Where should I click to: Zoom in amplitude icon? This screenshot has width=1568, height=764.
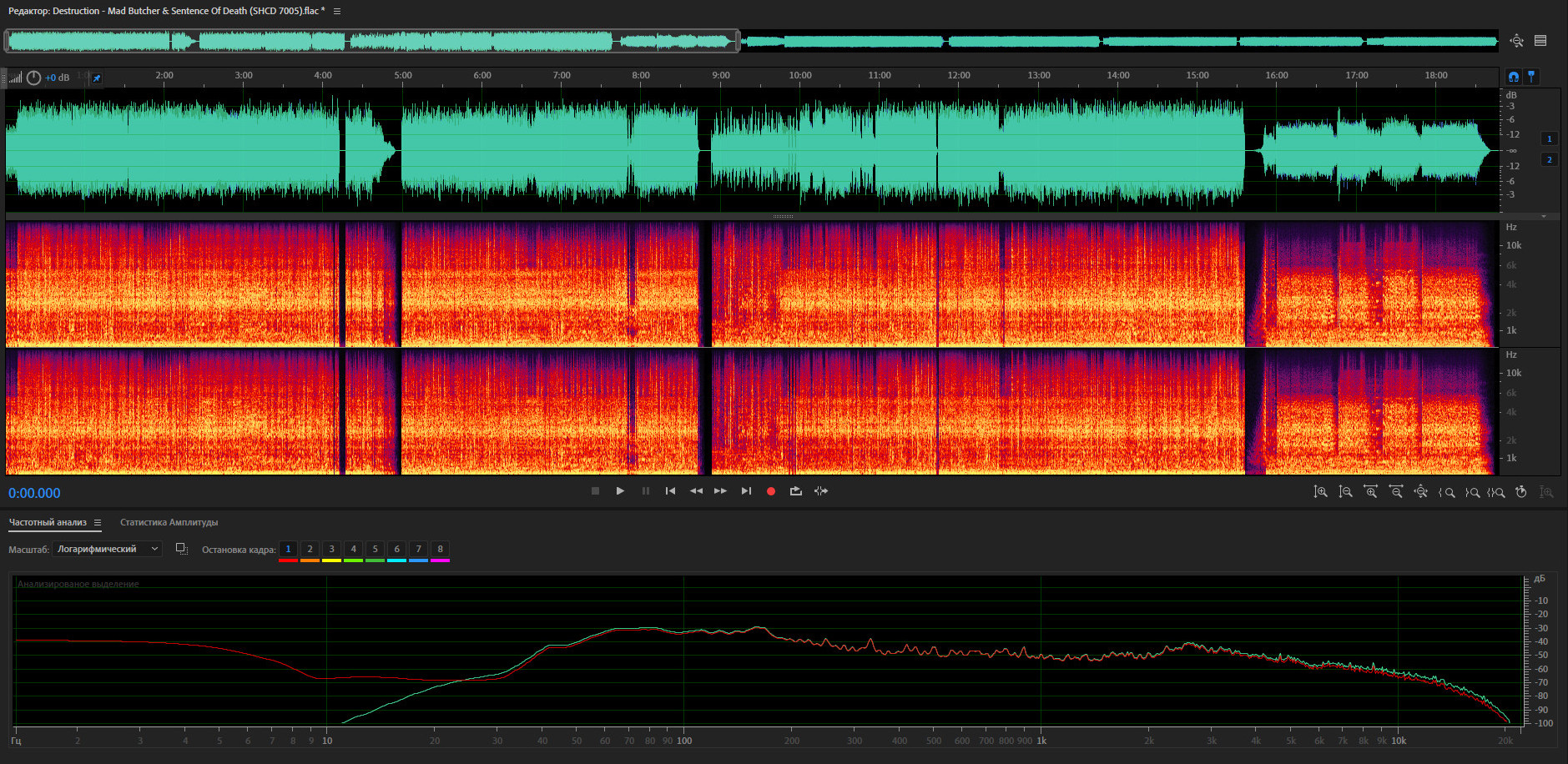pyautogui.click(x=1320, y=492)
